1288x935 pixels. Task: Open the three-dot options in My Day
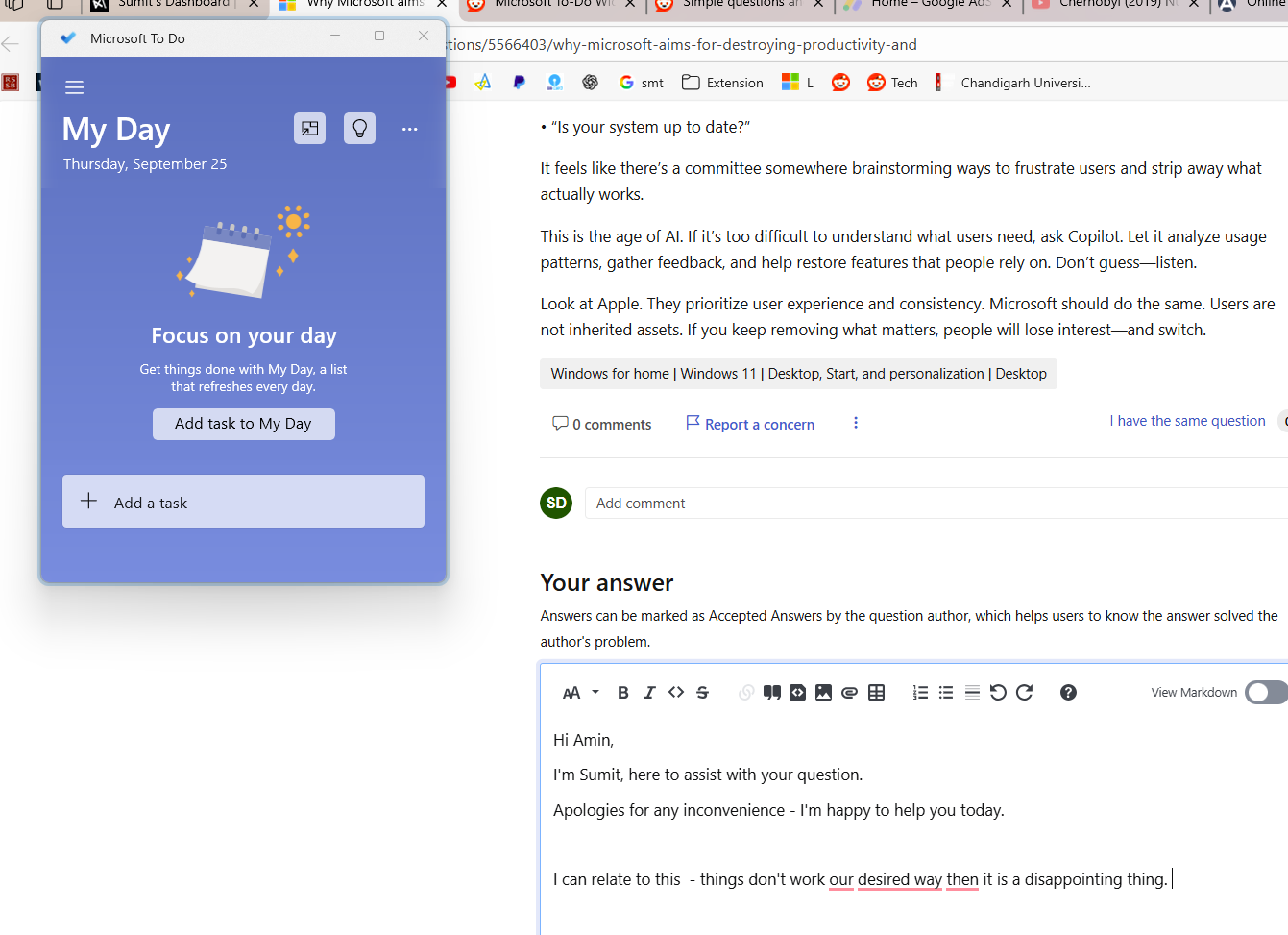click(410, 129)
